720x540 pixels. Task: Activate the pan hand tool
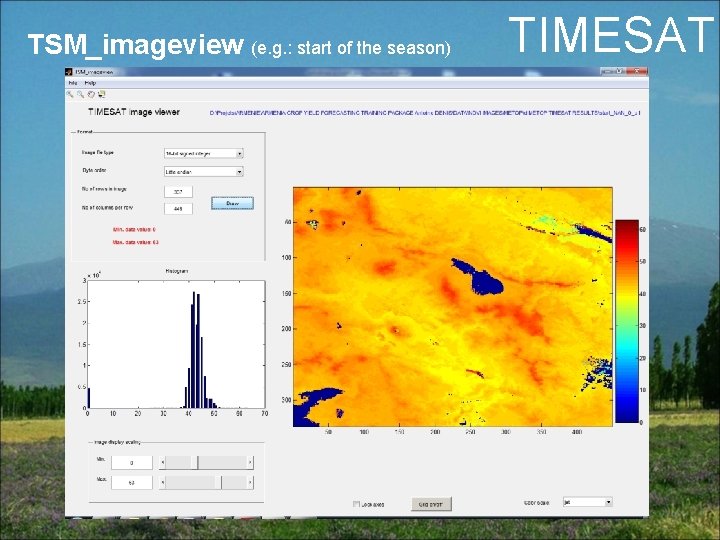(91, 95)
